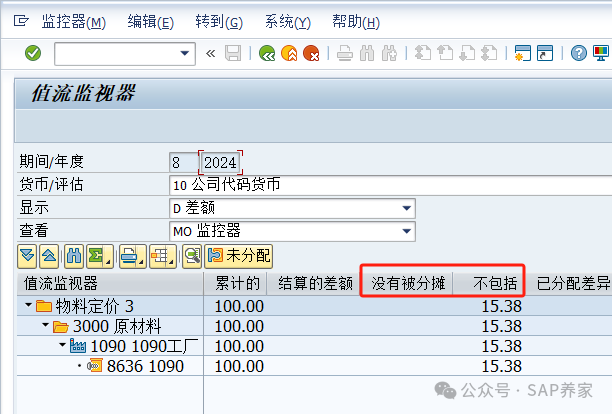Viewport: 612px width, 414px height.
Task: Collapse the 1090 1090工厂 tree node
Action: (x=62, y=345)
